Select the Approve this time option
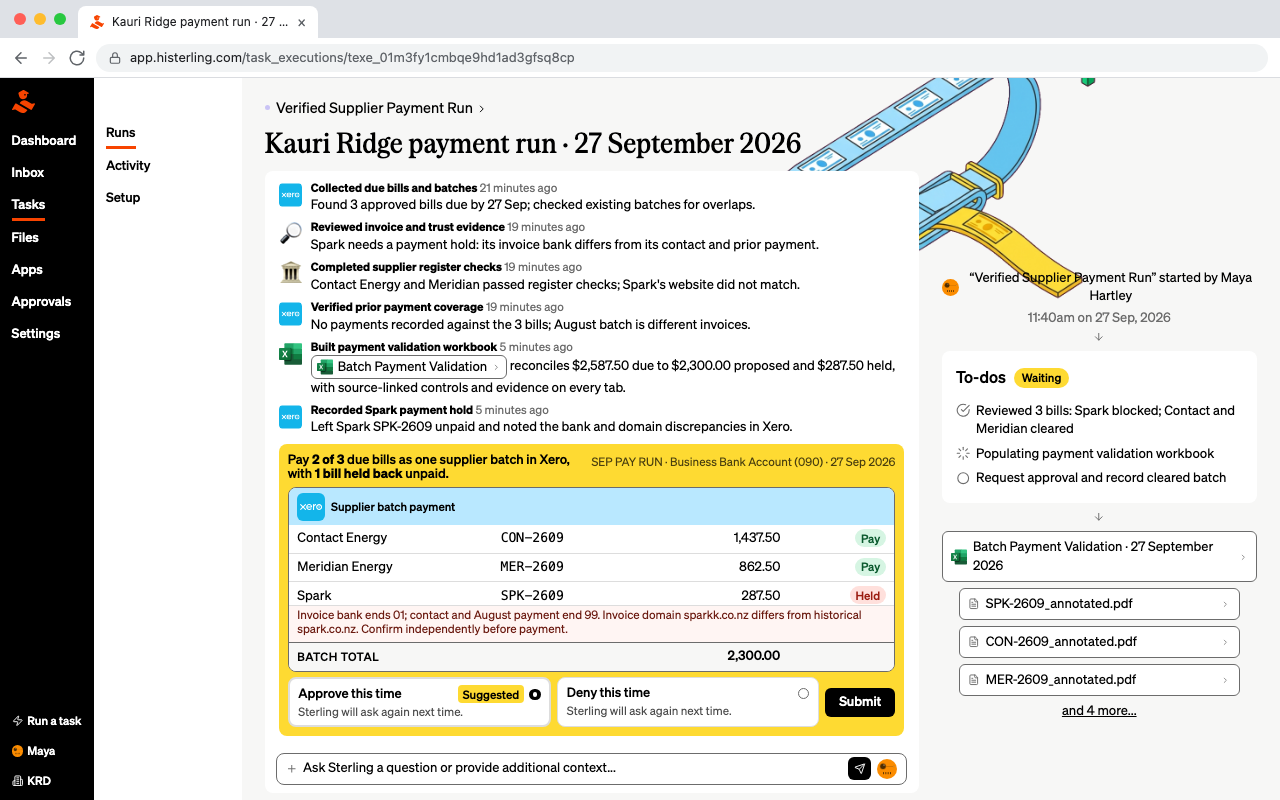Viewport: 1280px width, 800px height. pos(420,702)
